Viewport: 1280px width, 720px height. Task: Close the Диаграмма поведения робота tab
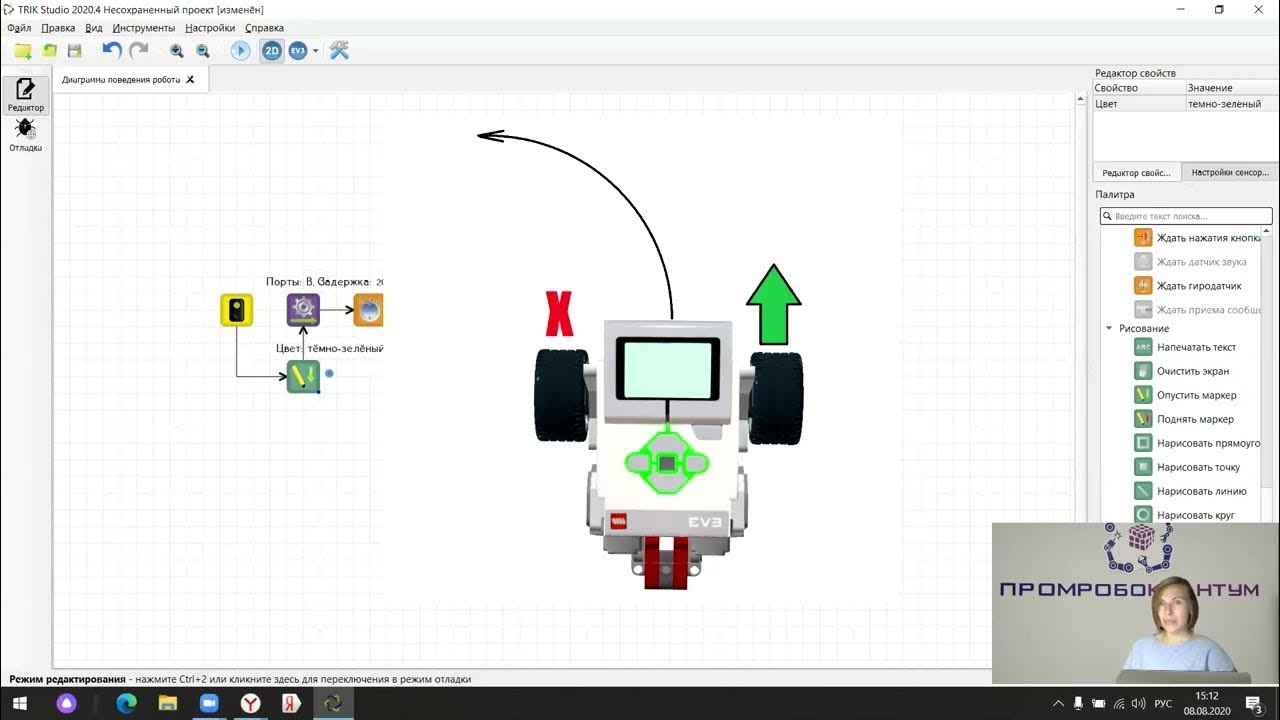point(191,80)
